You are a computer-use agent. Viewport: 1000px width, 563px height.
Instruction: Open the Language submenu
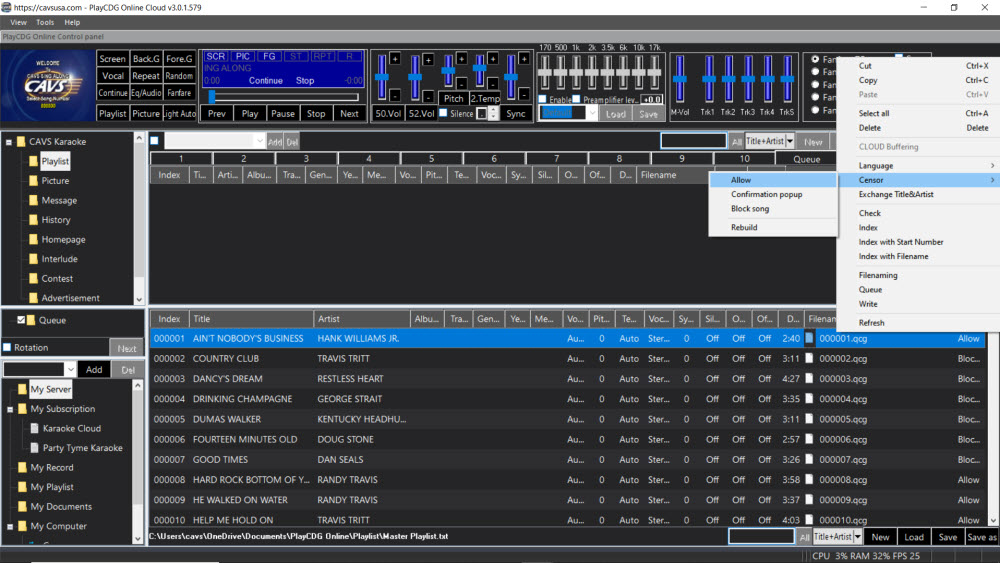tap(918, 166)
